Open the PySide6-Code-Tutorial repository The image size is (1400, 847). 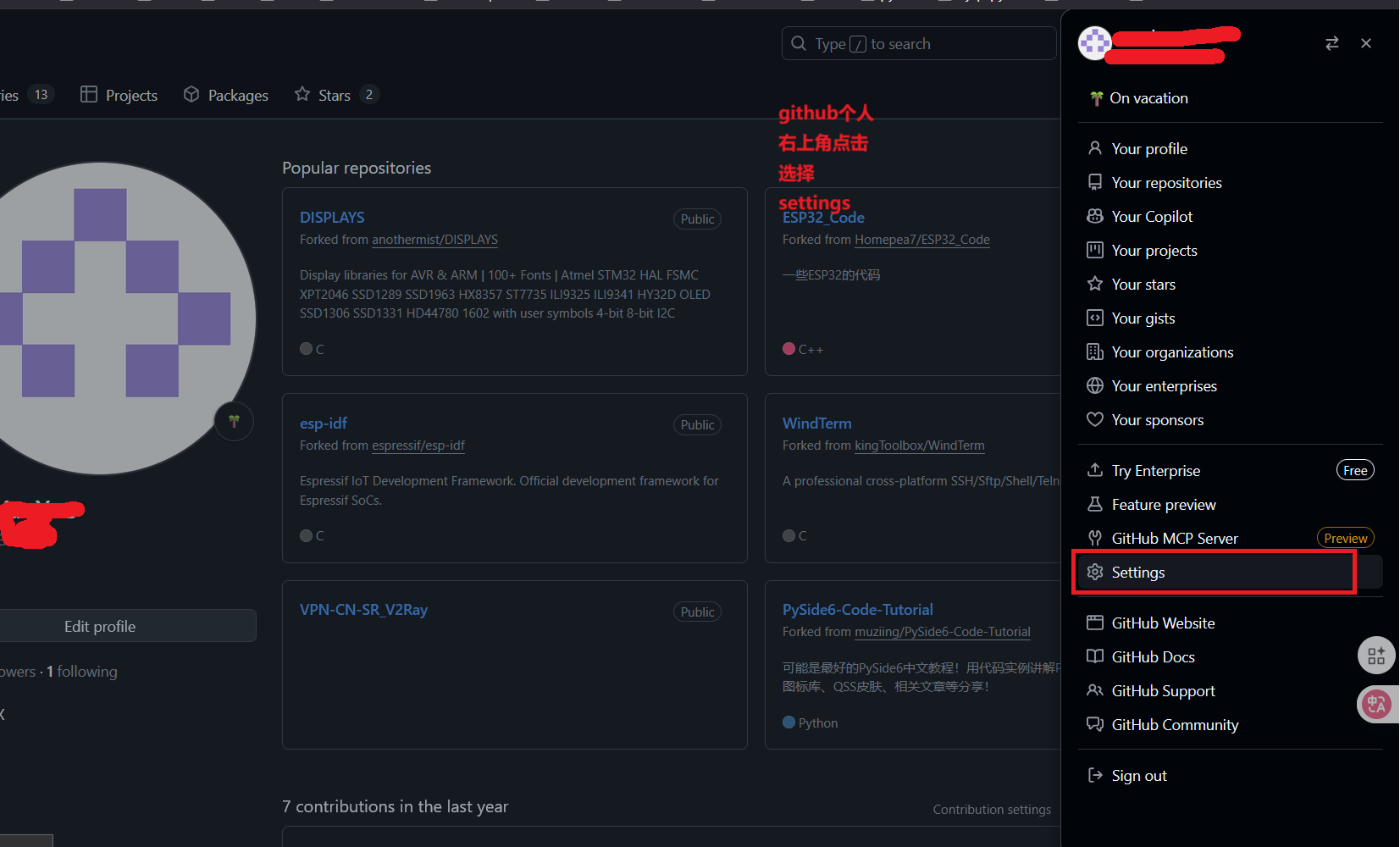858,610
